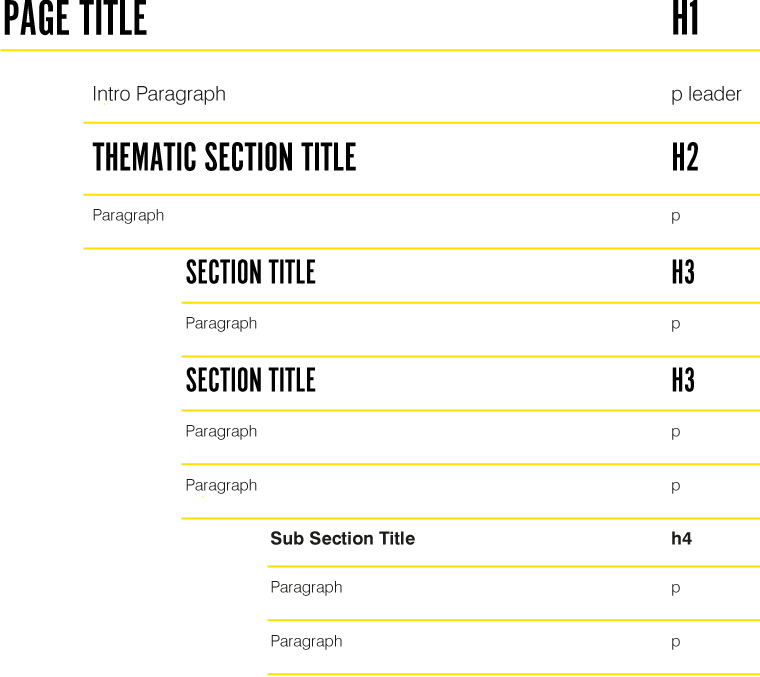The height and width of the screenshot is (677, 760).
Task: Click the 'p' label directly below H2
Action: (x=676, y=216)
